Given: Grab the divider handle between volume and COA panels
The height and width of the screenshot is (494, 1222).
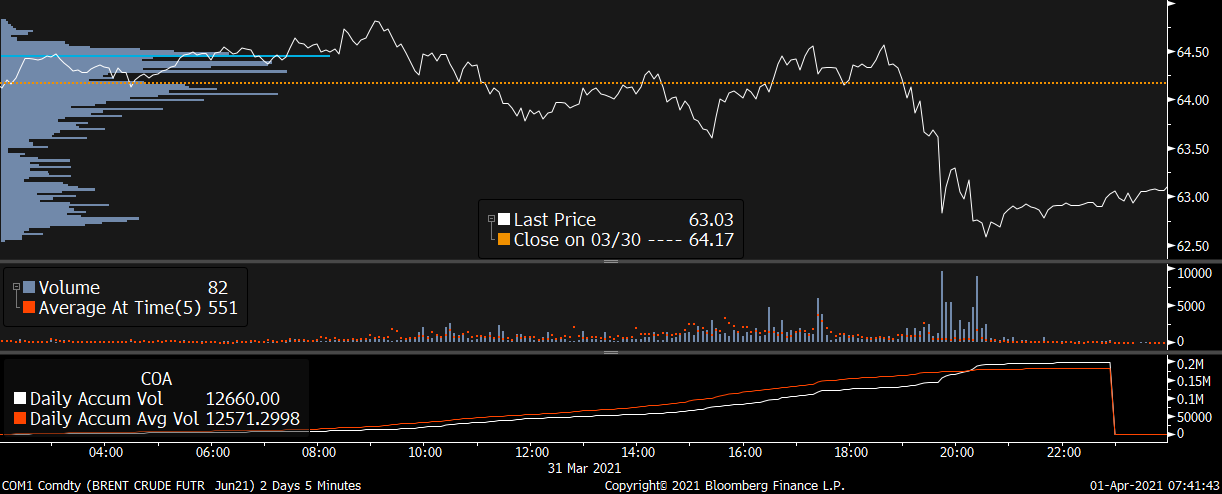Looking at the screenshot, I should pyautogui.click(x=611, y=351).
